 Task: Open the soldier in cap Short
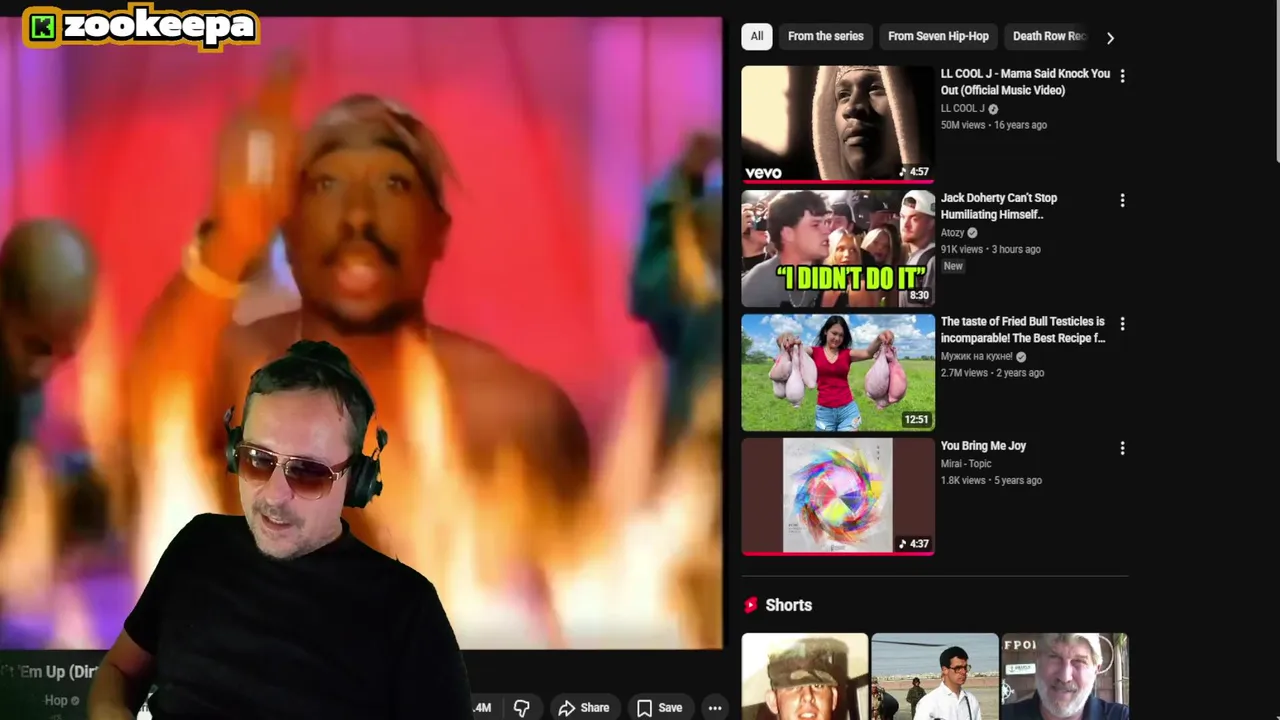point(804,676)
